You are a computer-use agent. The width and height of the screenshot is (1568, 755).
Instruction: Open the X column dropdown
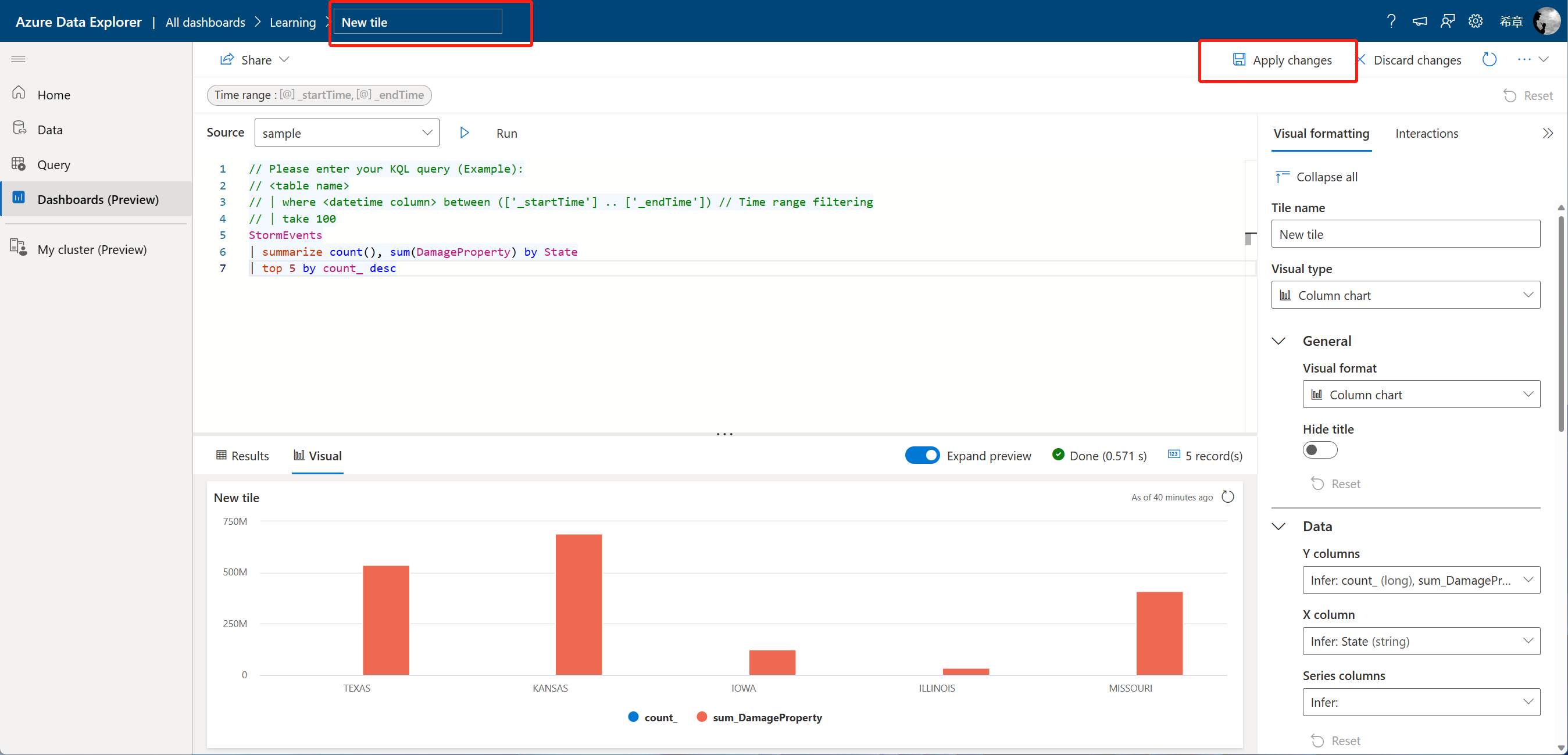pos(1421,641)
